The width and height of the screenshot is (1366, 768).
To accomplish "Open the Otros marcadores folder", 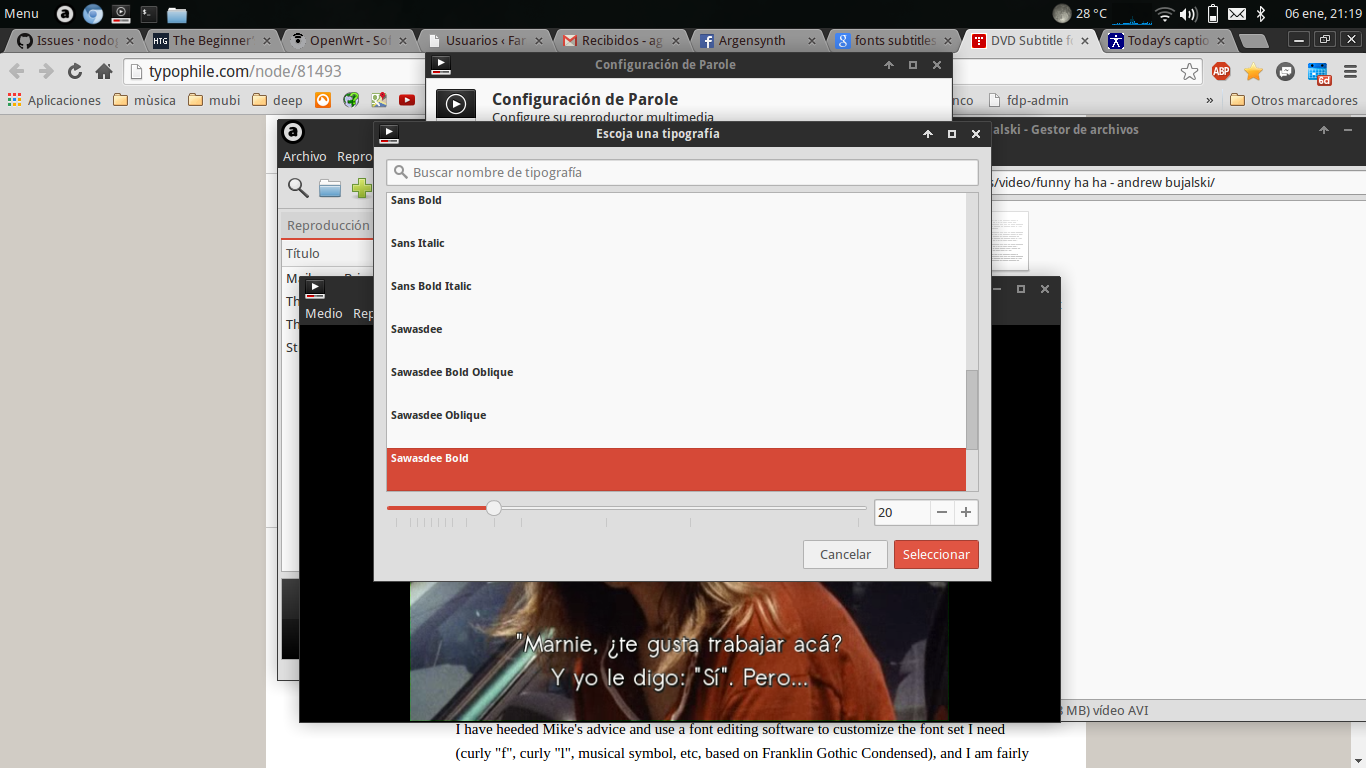I will coord(1293,100).
